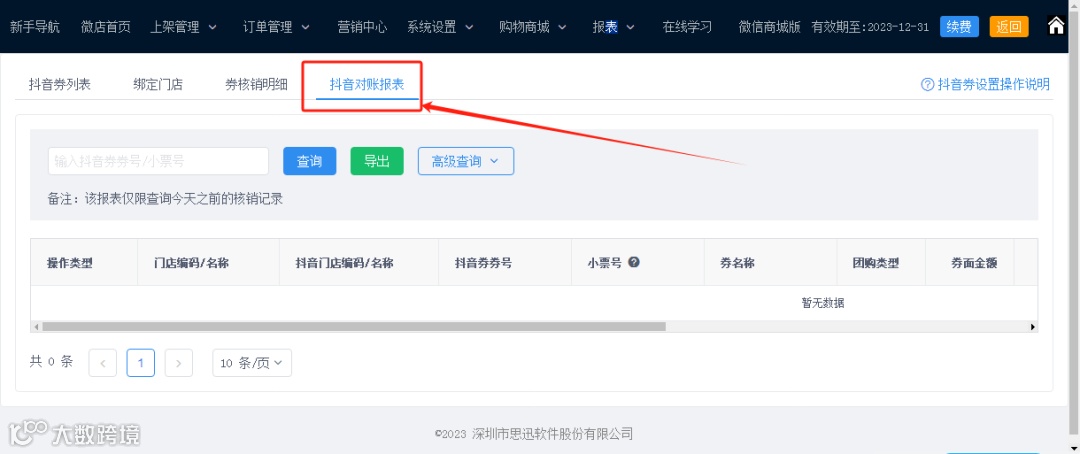1080x454 pixels.
Task: Open 微信商城版 menu item
Action: (769, 28)
